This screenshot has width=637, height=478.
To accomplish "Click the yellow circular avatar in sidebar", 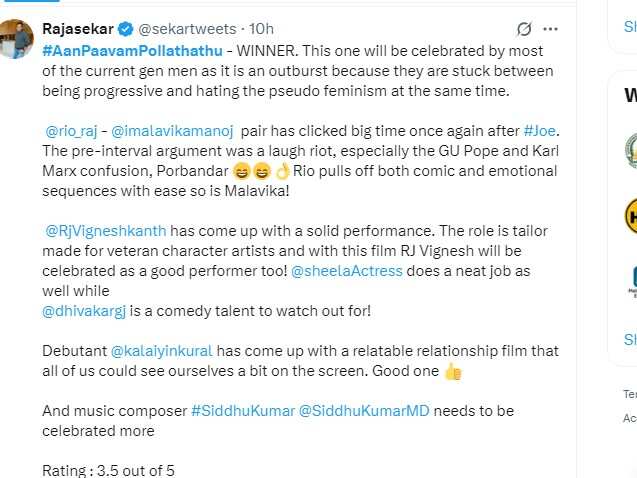I will click(631, 215).
